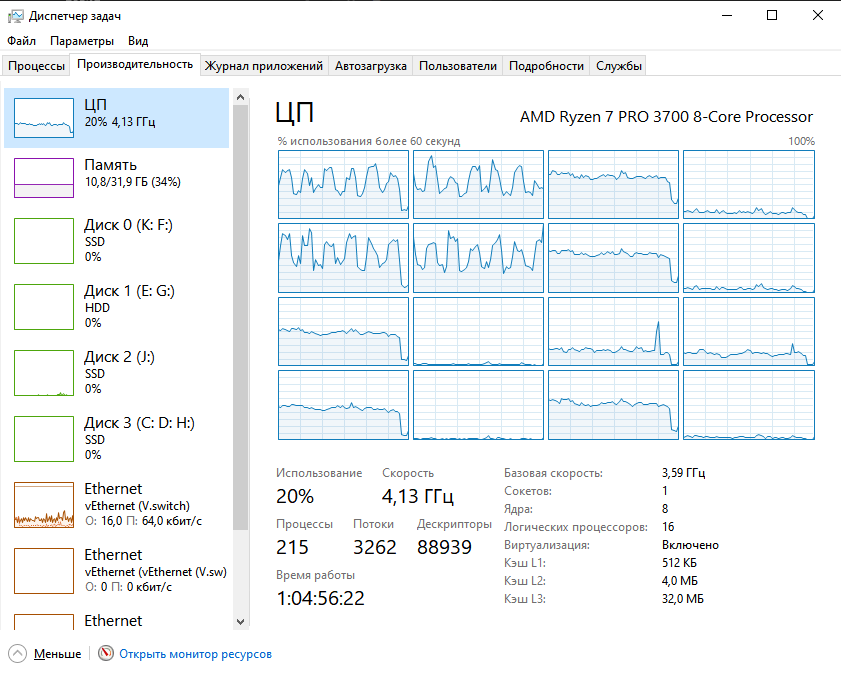Select Диск 1 (E: G:) thumbnail
The image size is (841, 678).
[x=43, y=307]
